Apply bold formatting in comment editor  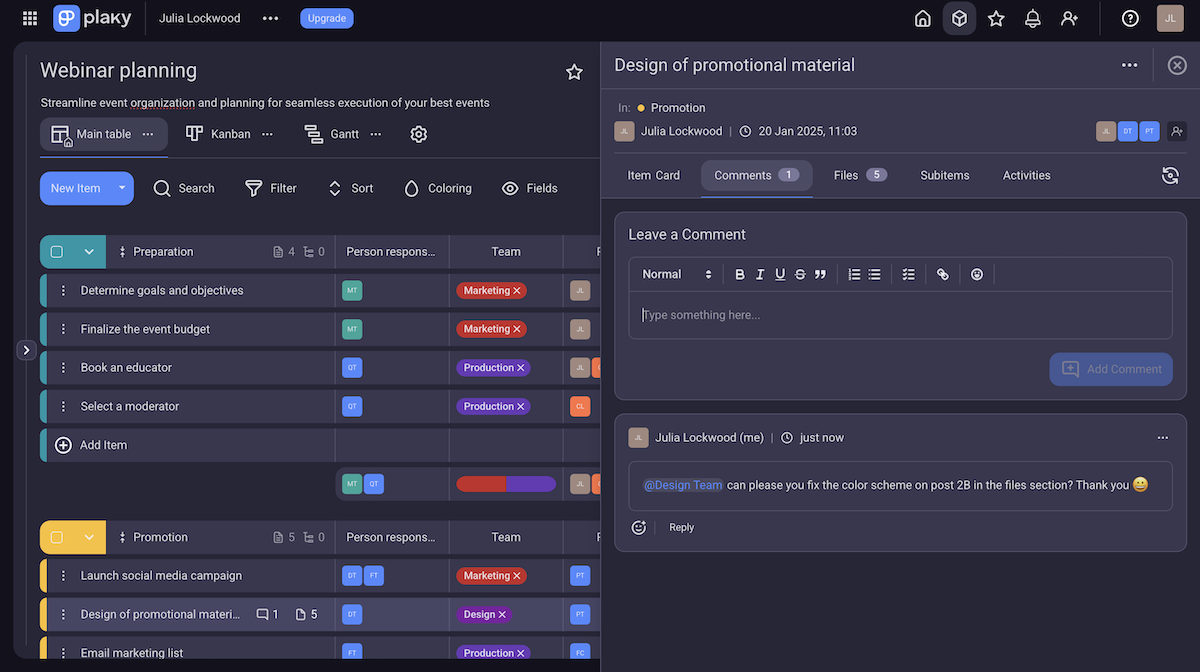coord(739,273)
